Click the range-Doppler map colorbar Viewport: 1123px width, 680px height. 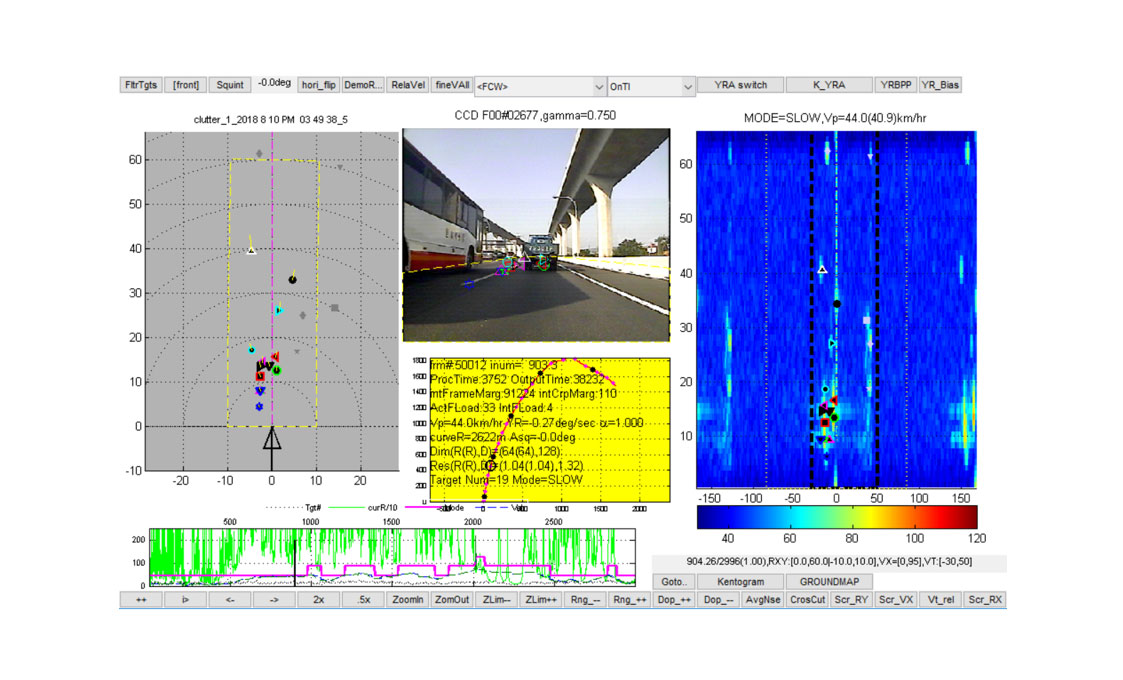pos(836,516)
